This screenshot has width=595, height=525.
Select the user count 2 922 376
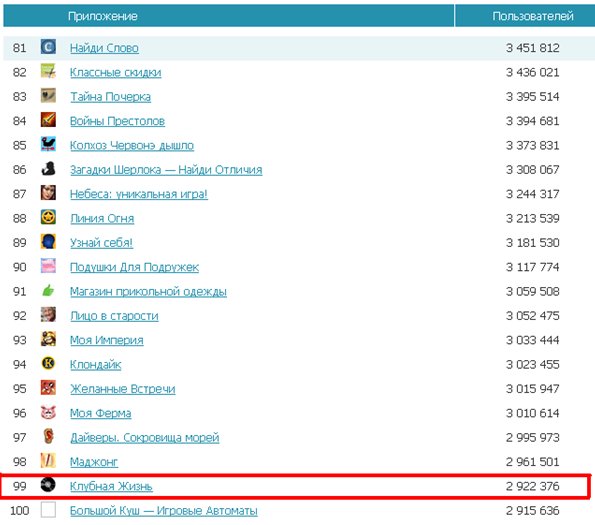point(532,486)
